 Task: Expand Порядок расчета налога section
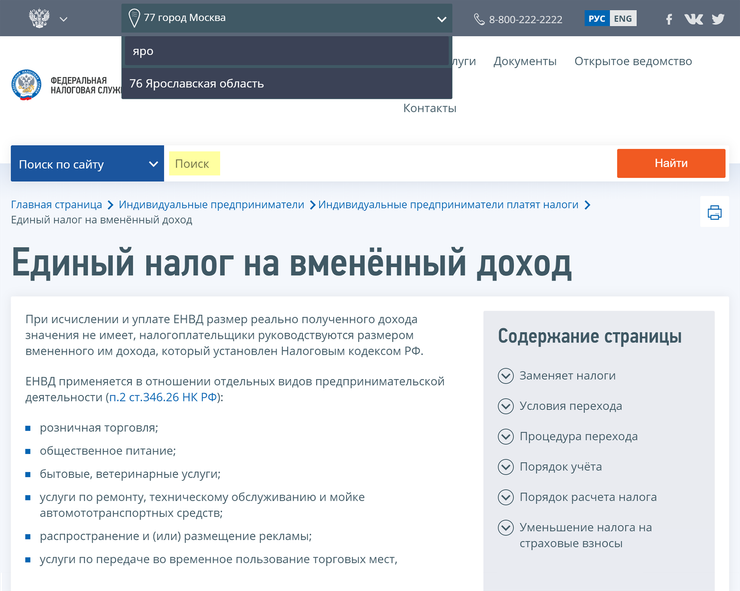587,497
